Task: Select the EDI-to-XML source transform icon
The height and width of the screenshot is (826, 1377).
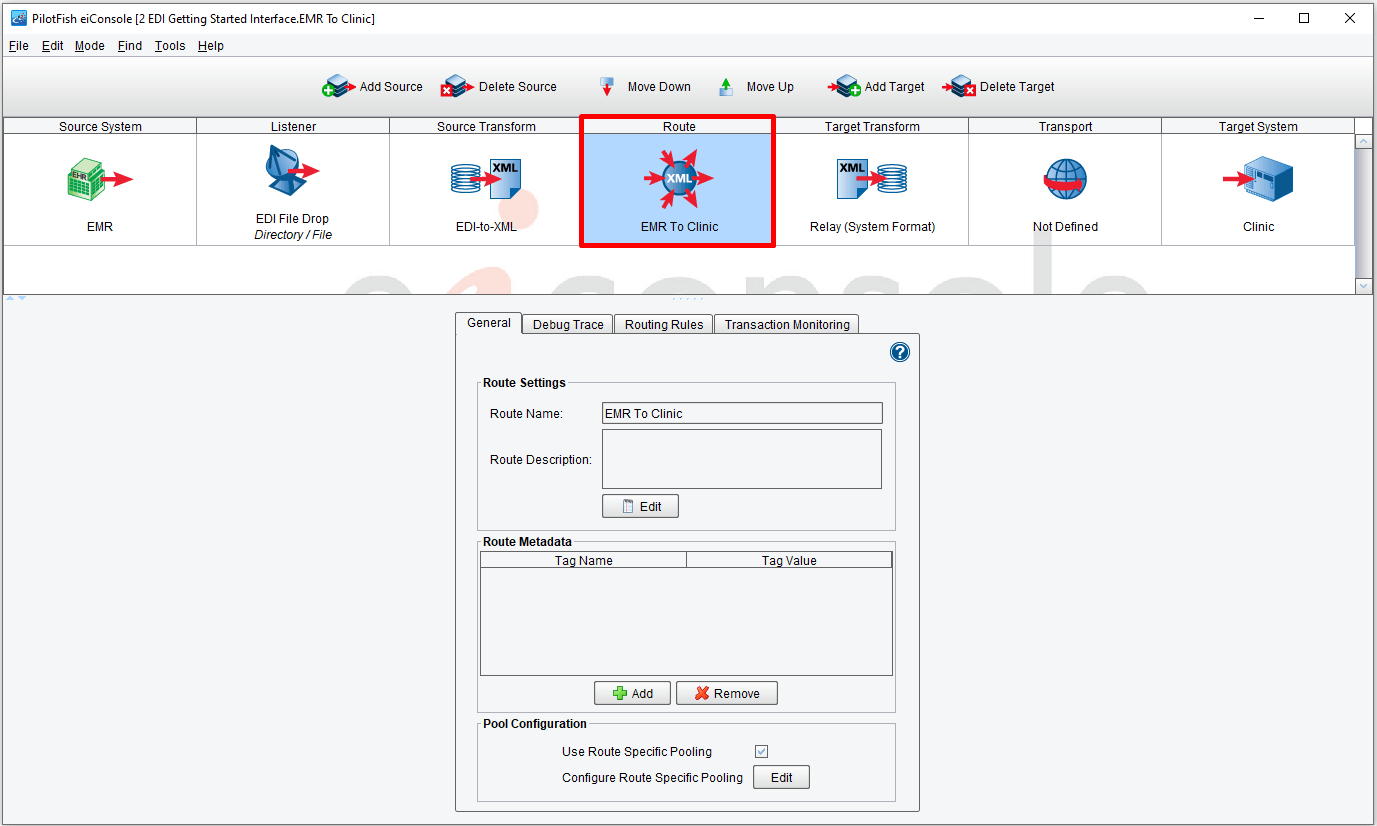Action: click(x=486, y=179)
